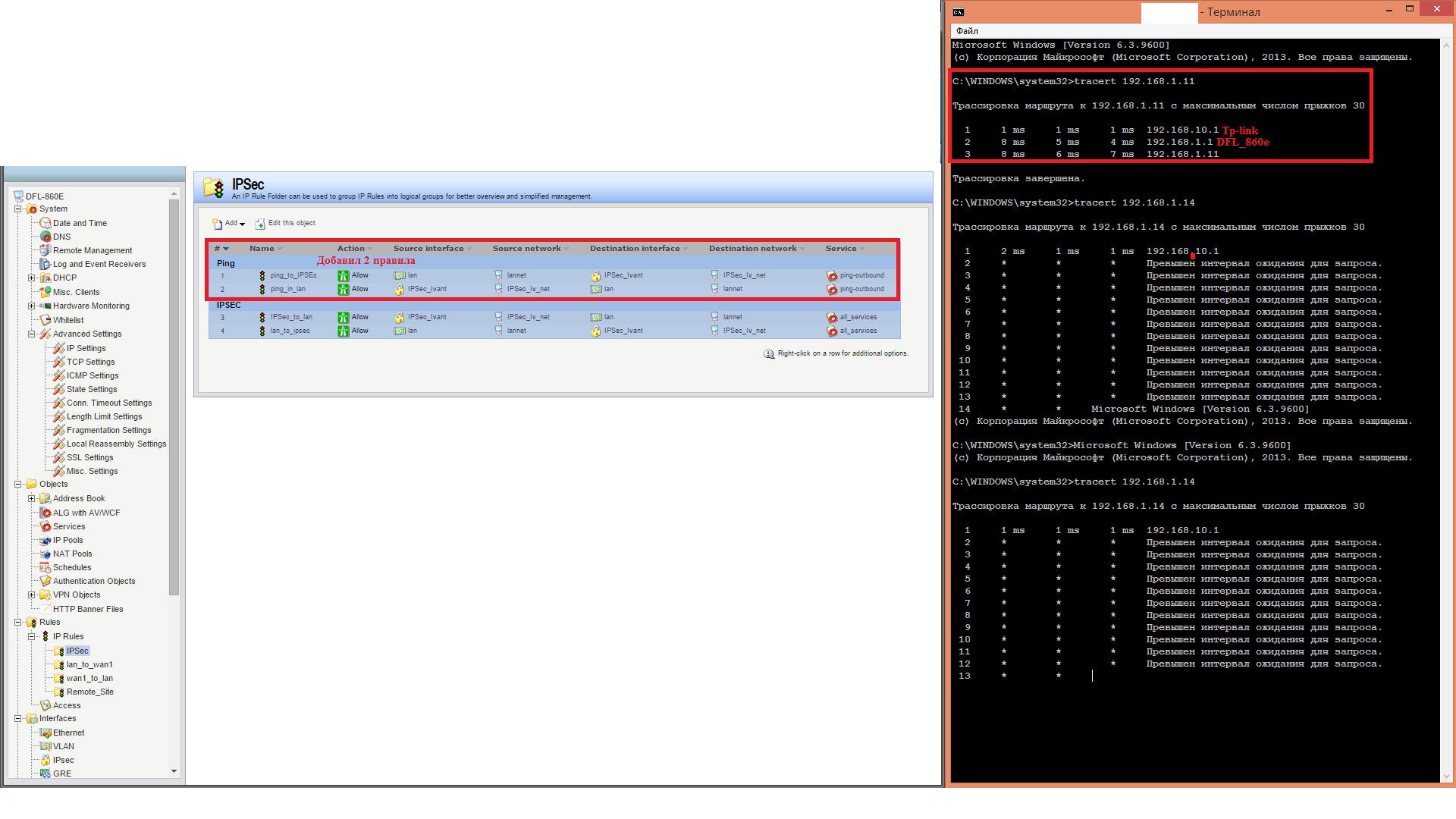This screenshot has height=819, width=1456.
Task: Click the Remote Management tree link
Action: tap(92, 250)
